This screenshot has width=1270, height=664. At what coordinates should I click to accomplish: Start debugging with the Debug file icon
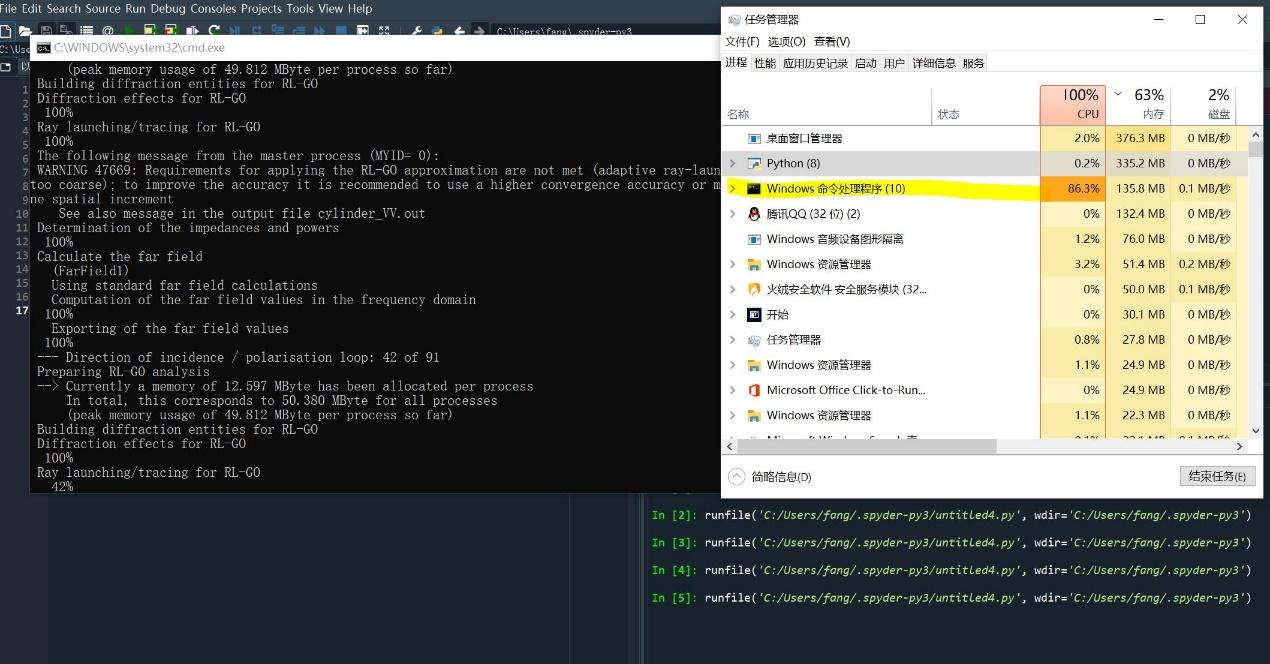tap(236, 31)
